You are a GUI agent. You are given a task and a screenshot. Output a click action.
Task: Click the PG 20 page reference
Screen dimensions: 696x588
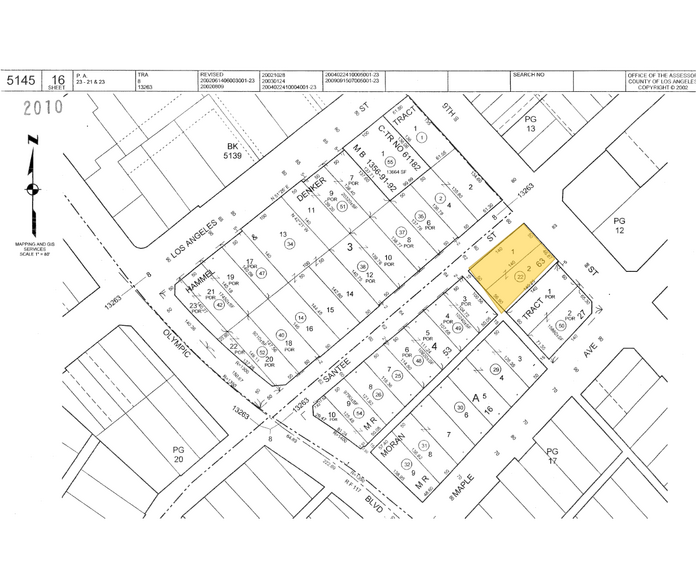click(x=178, y=454)
